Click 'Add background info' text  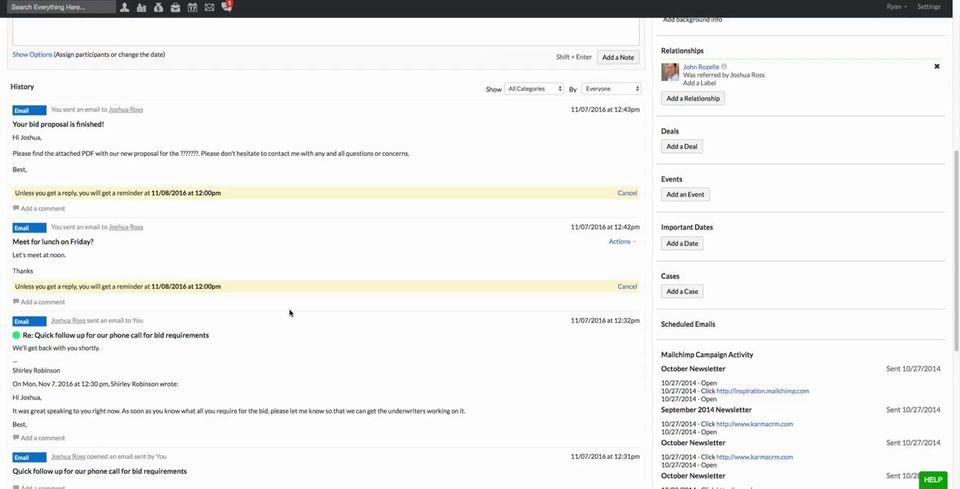pos(692,20)
